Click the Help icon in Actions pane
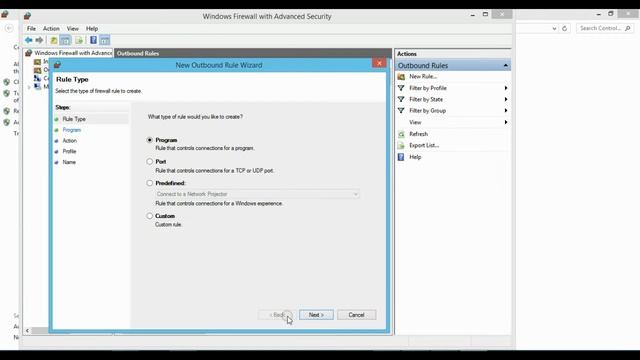 (x=401, y=157)
